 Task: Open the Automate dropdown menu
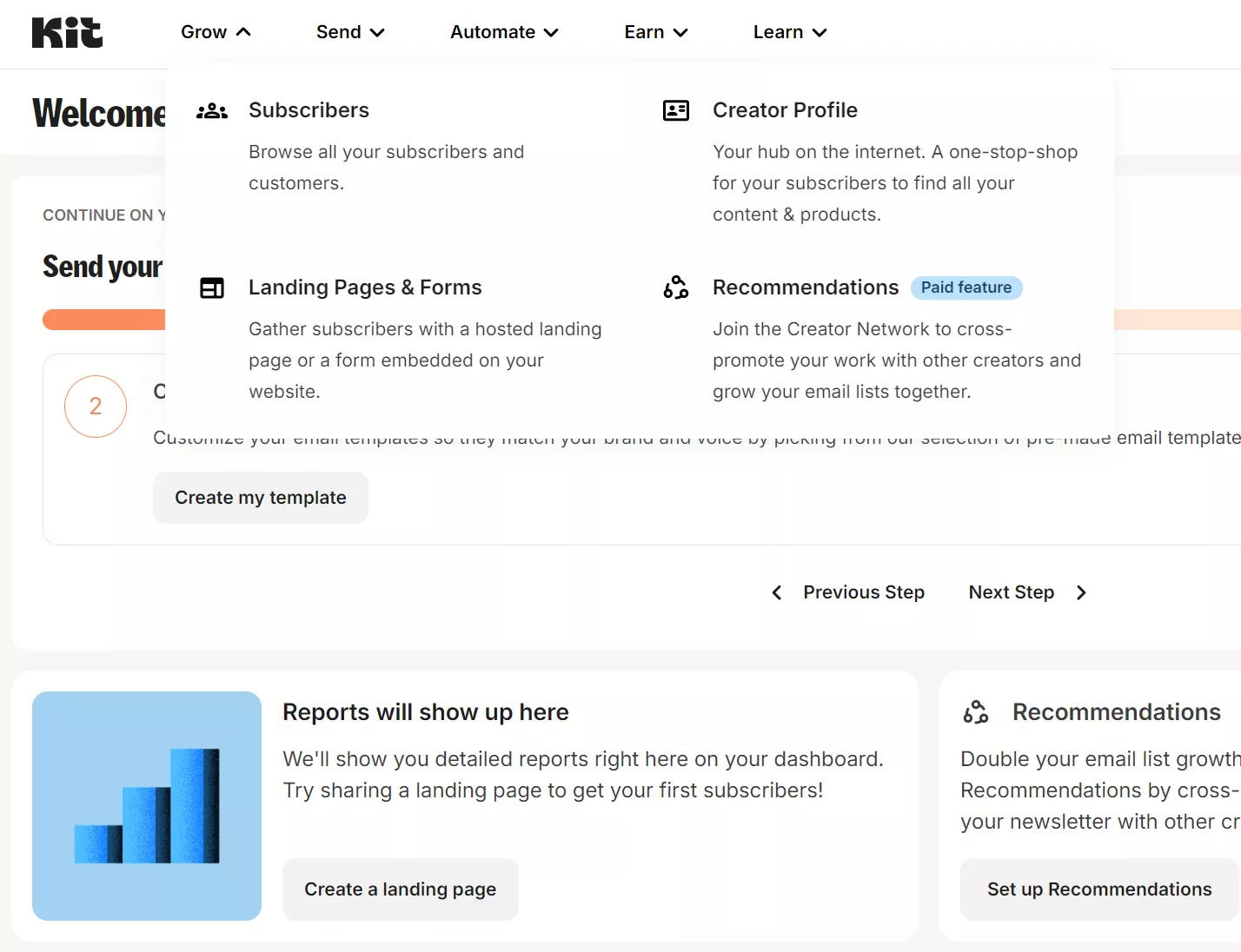coord(503,32)
